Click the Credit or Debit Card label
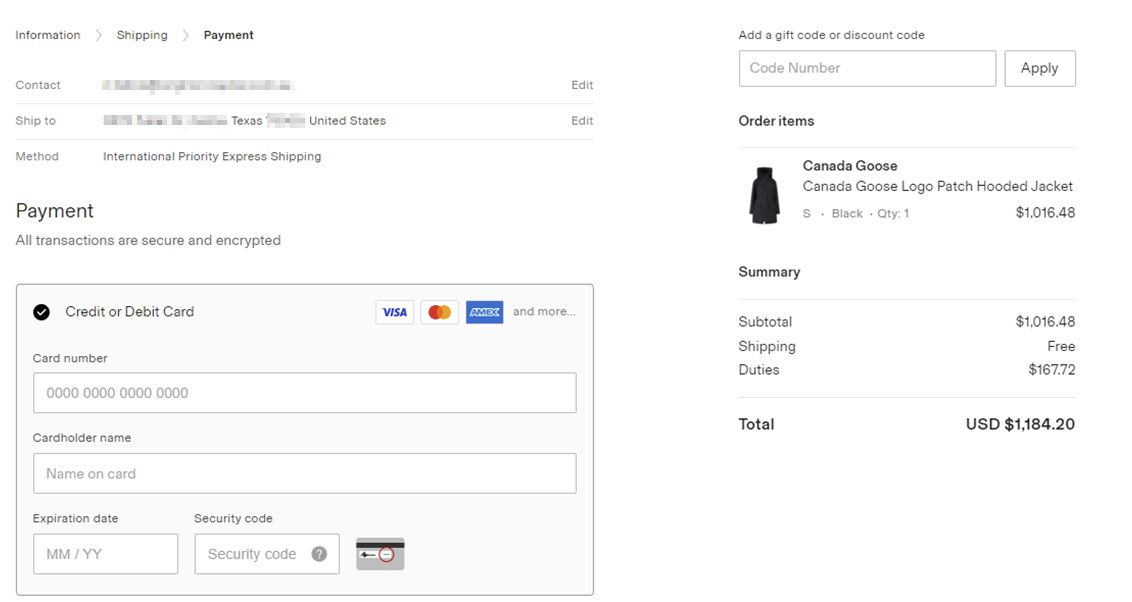This screenshot has height=602, width=1132. [x=130, y=312]
